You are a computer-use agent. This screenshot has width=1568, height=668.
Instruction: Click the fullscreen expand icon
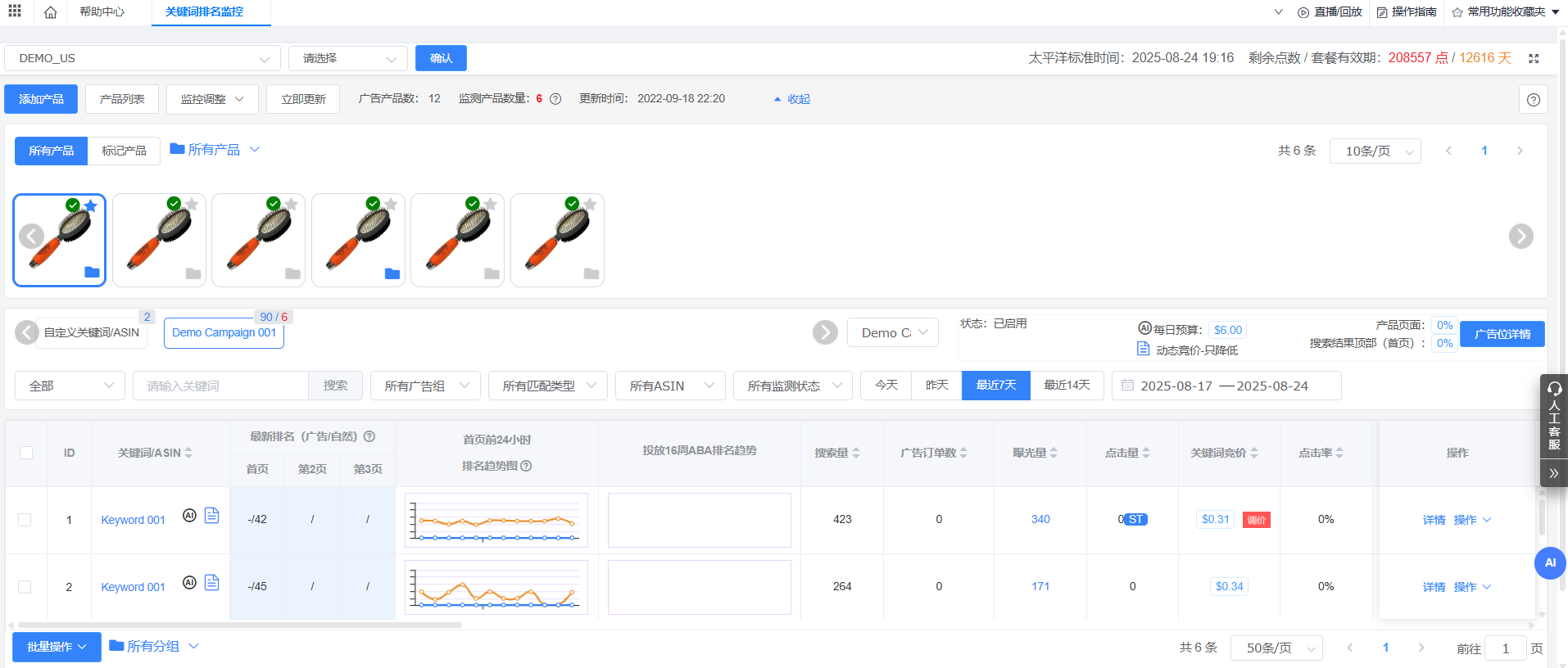click(x=1534, y=58)
